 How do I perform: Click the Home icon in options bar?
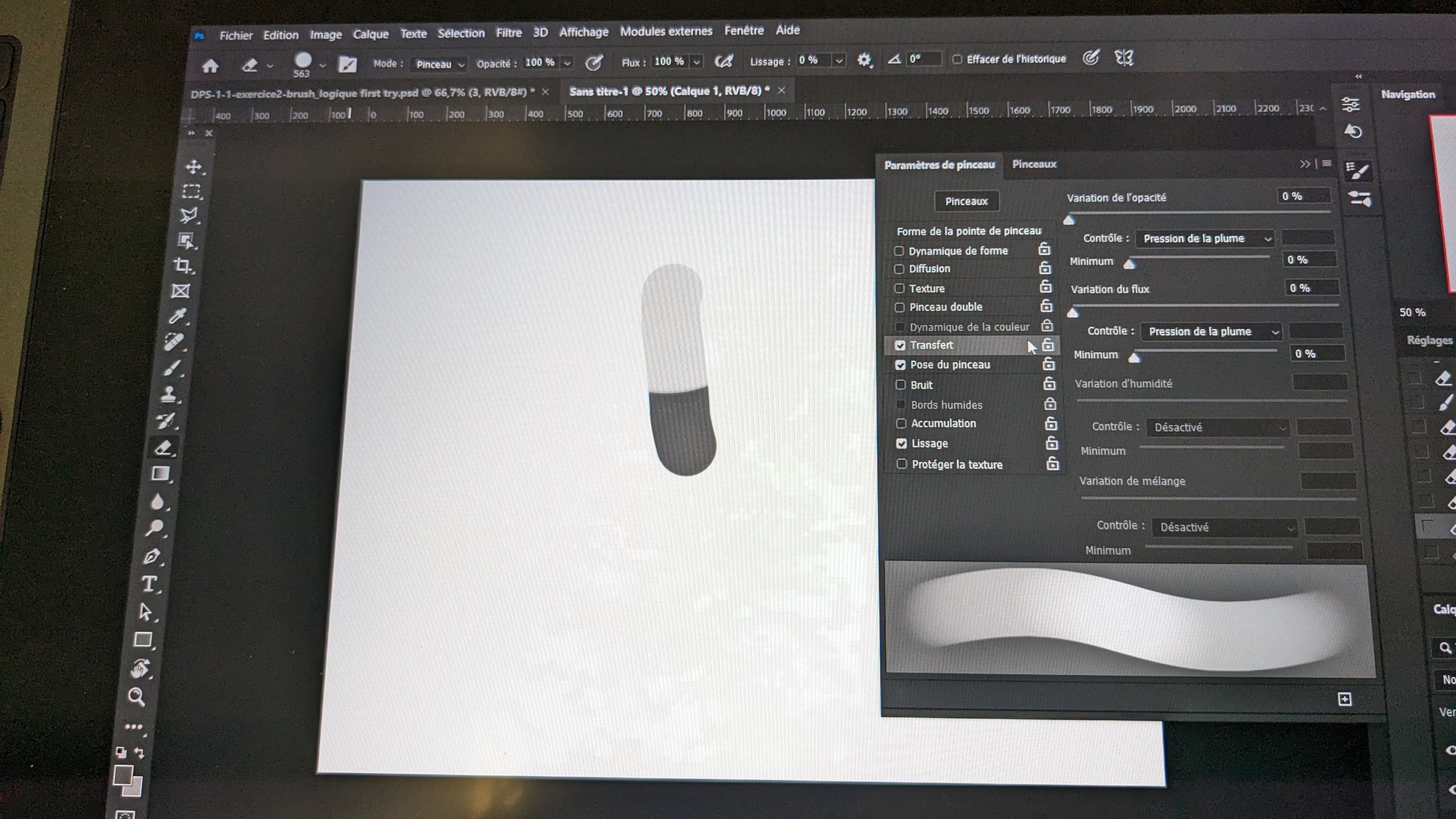(x=210, y=66)
